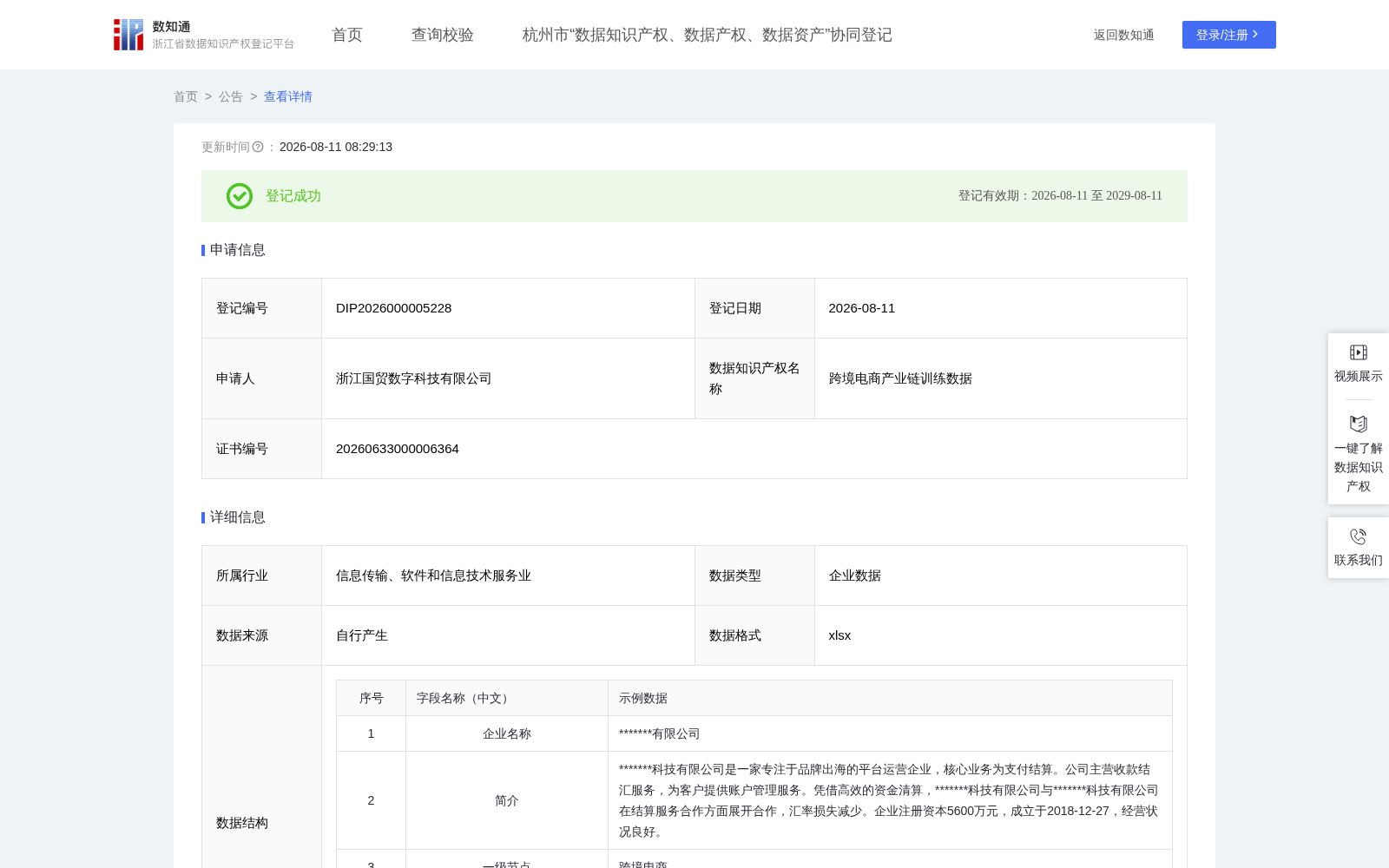The width and height of the screenshot is (1389, 868).
Task: Click the 数据类型 label cell
Action: (754, 575)
